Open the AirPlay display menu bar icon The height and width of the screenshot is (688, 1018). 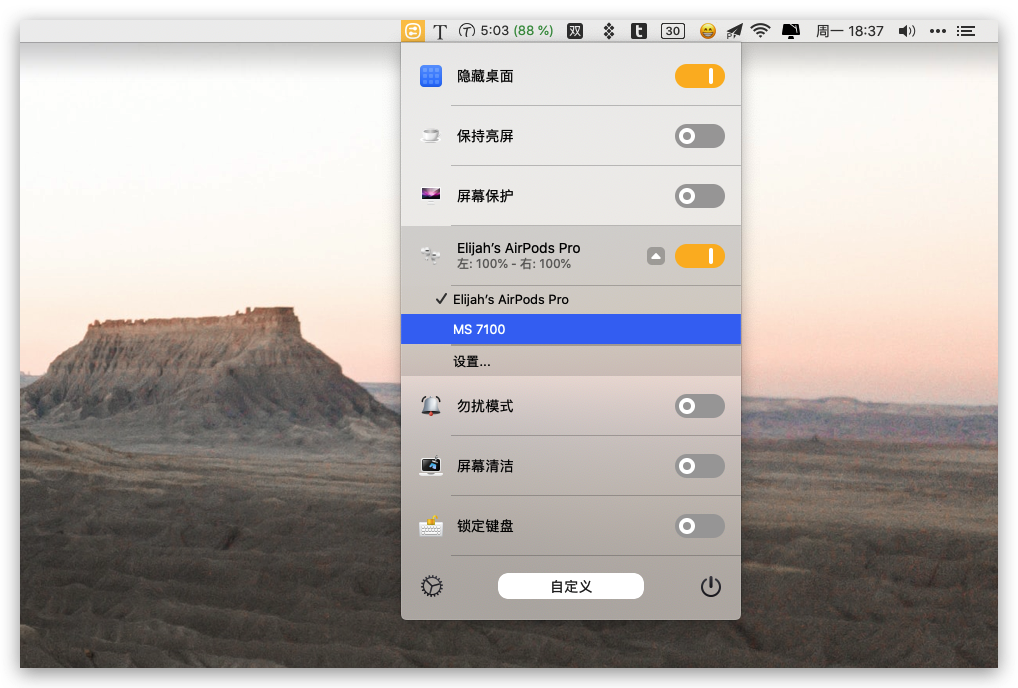791,31
